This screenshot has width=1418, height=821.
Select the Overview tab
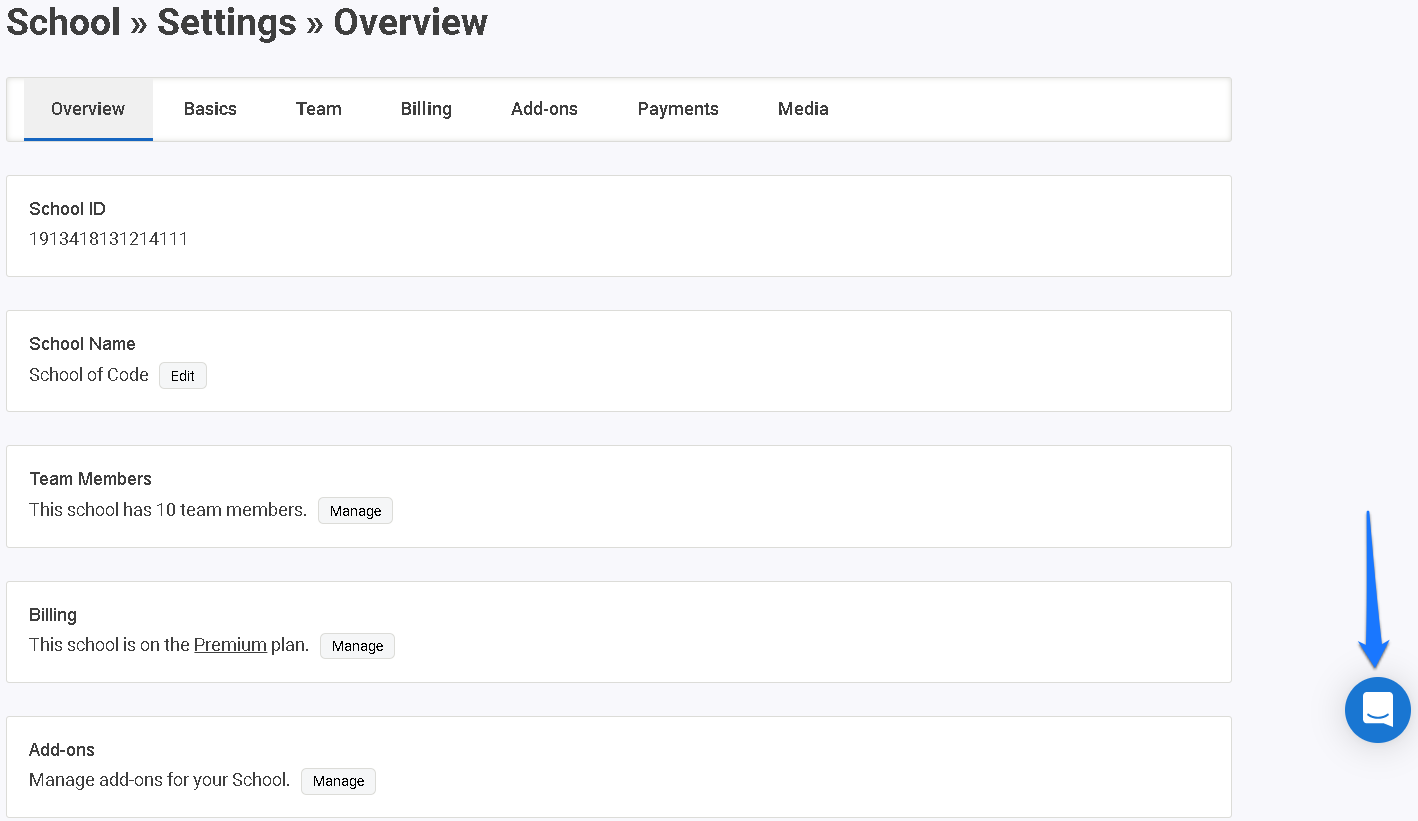[88, 109]
